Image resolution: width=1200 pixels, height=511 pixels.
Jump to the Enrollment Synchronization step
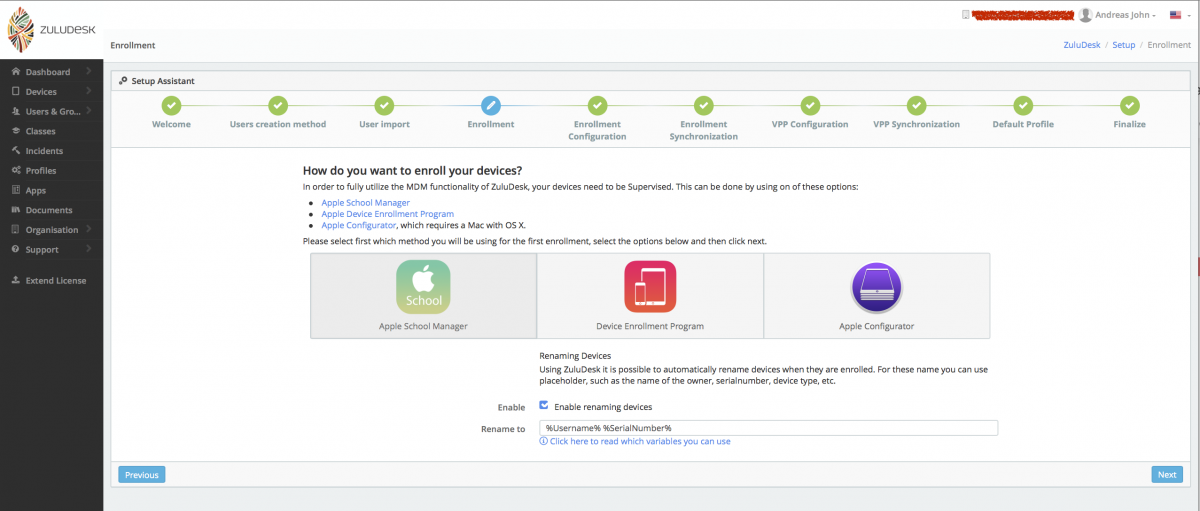pyautogui.click(x=704, y=105)
